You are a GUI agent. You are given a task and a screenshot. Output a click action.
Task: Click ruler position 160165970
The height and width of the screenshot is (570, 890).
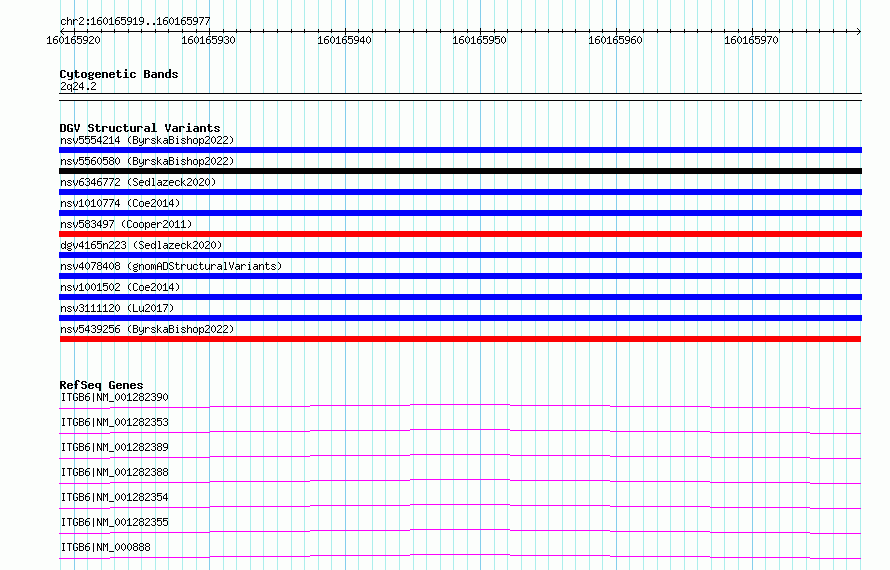coord(751,40)
